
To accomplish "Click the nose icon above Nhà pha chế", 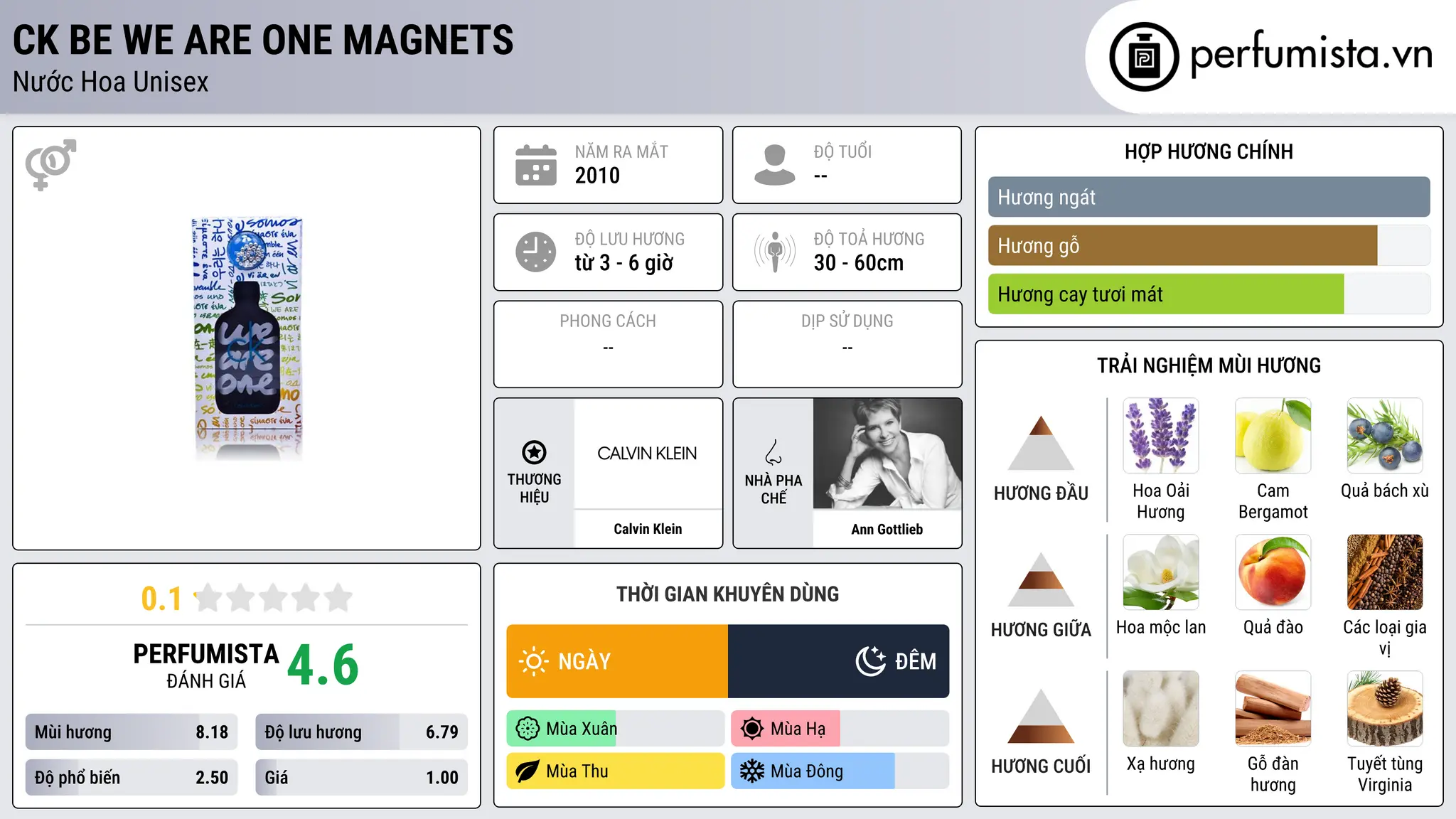I will (773, 451).
